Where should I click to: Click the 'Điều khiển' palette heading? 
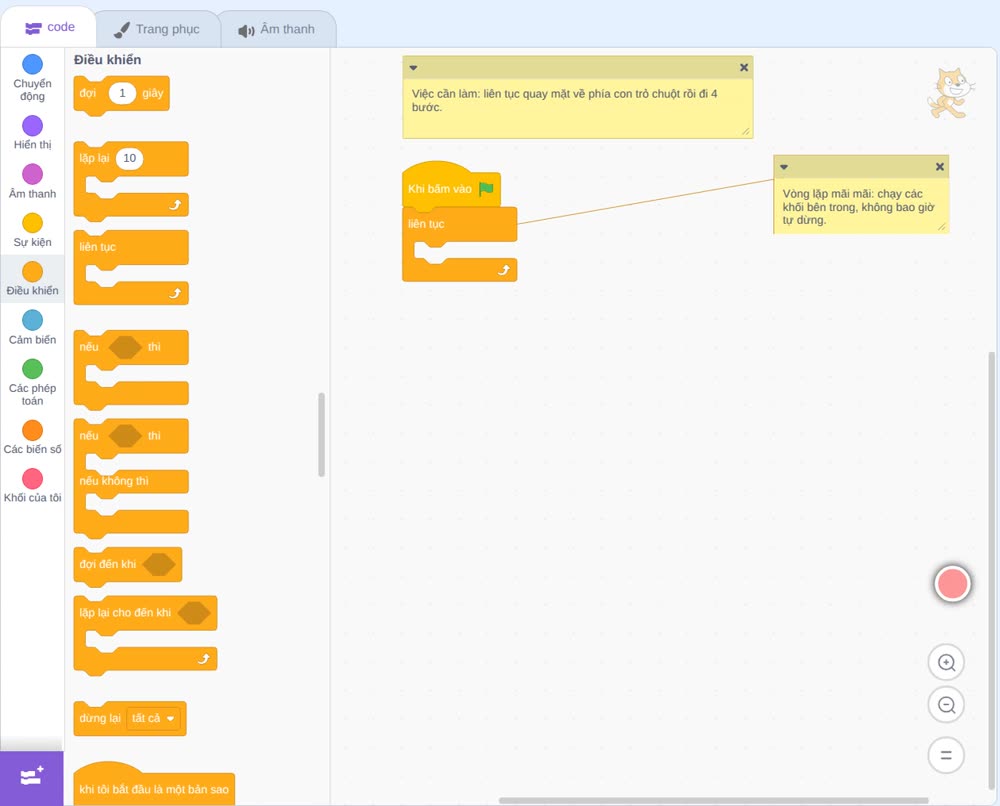[108, 60]
